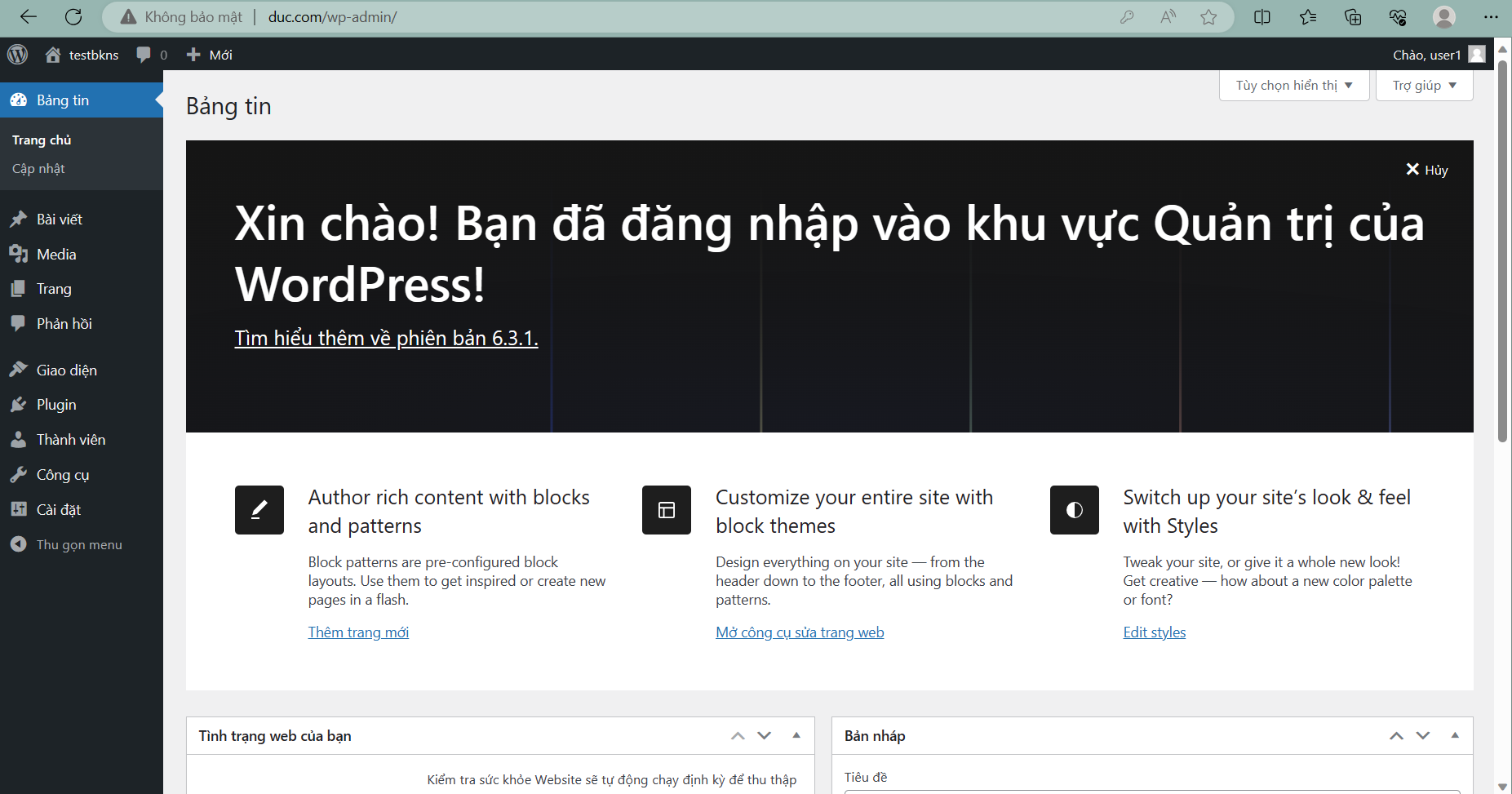The width and height of the screenshot is (1512, 794).
Task: Go back with browser back arrow
Action: (29, 16)
